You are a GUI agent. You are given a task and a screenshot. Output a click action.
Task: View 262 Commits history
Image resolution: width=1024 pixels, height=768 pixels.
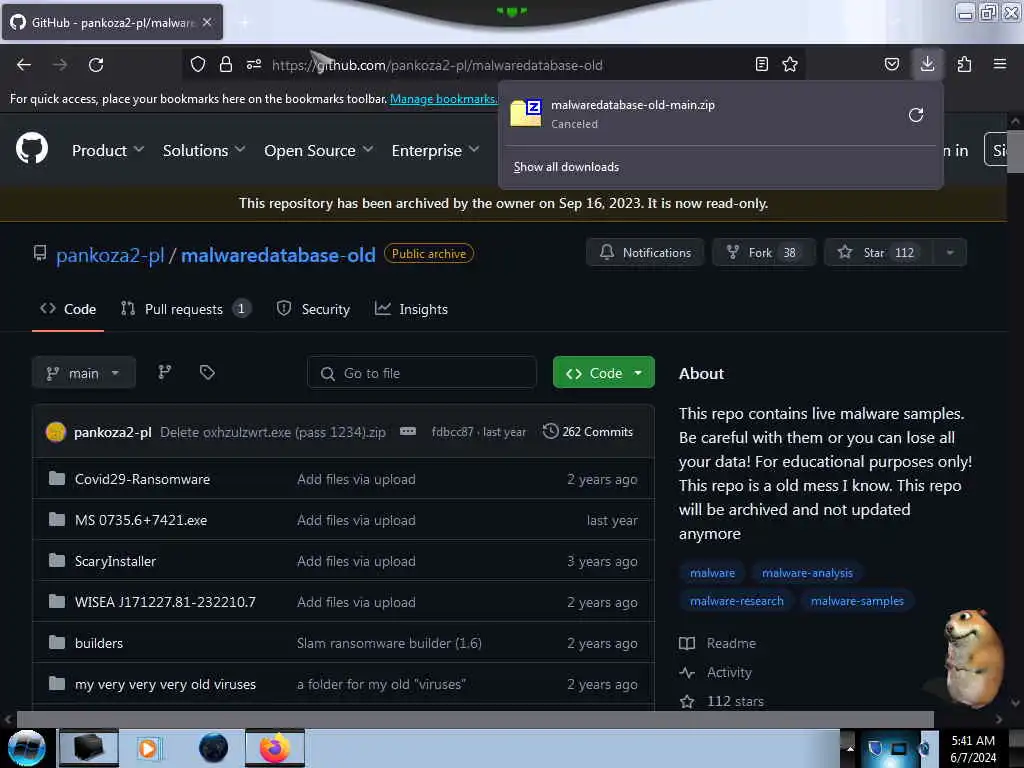[x=588, y=432]
